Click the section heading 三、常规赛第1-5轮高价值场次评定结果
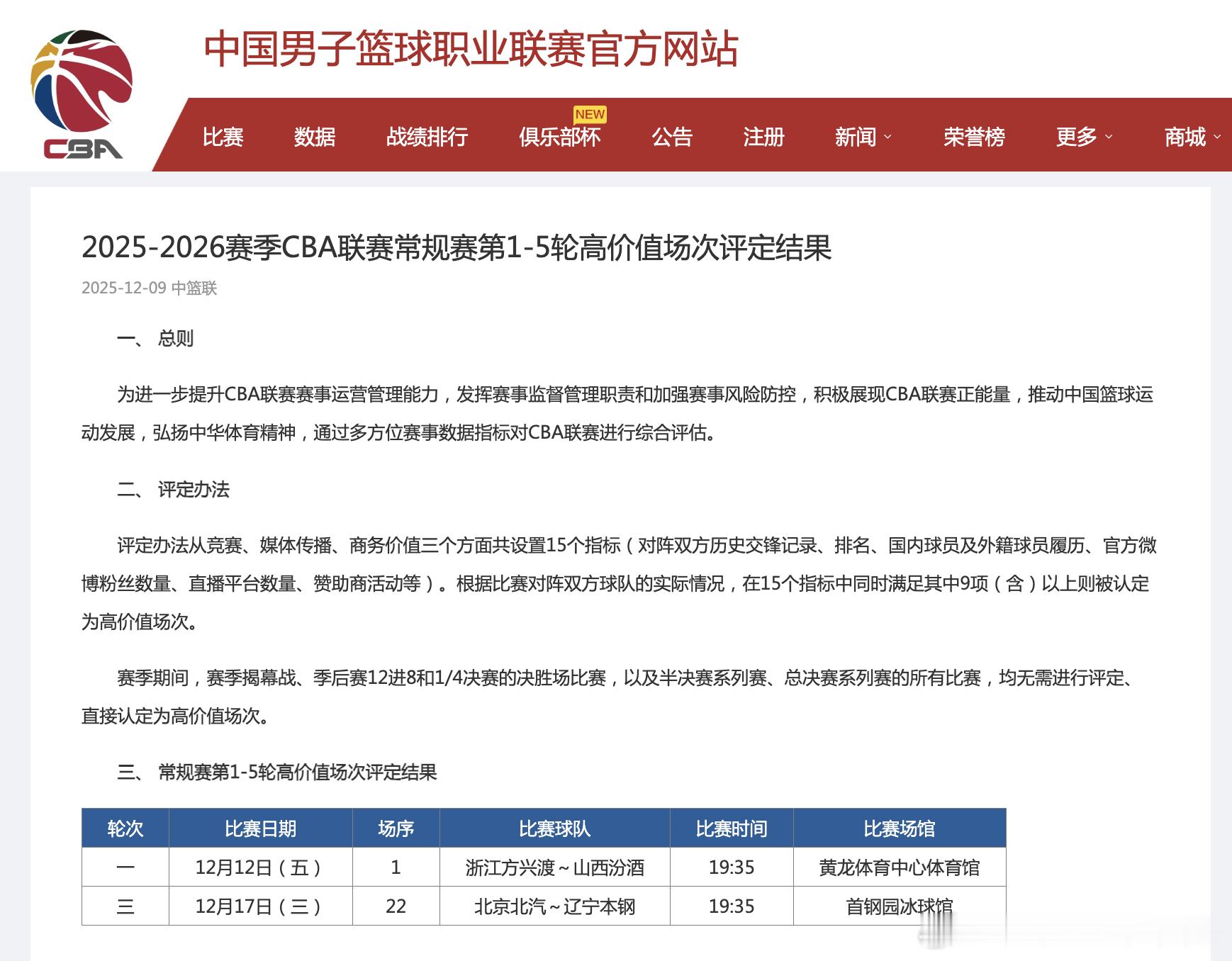 (x=277, y=772)
